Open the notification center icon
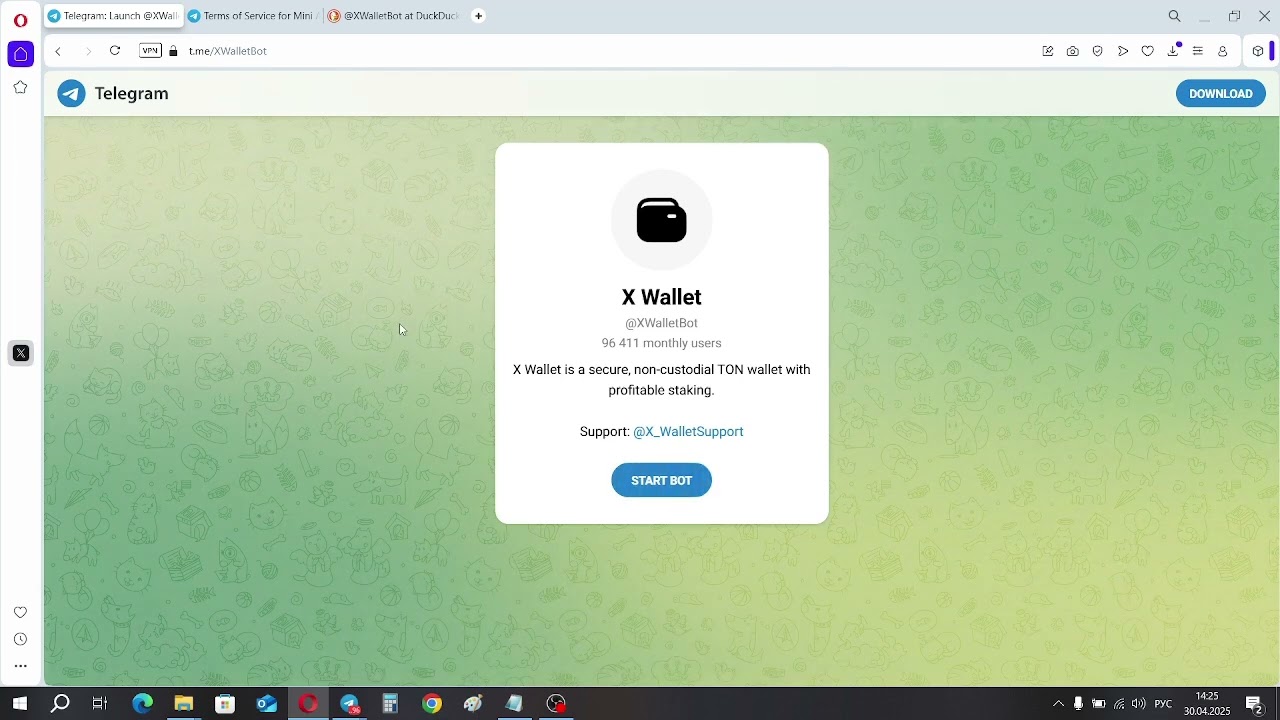 [x=1255, y=704]
